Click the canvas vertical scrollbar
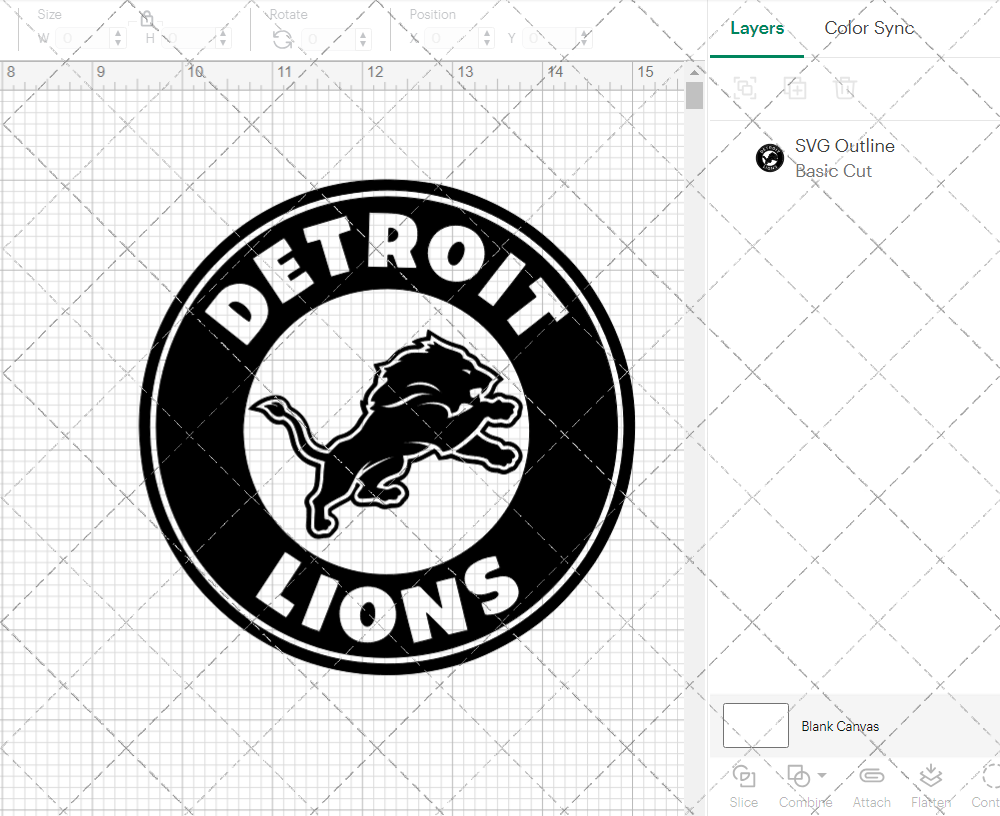Viewport: 1000px width, 816px height. (692, 95)
